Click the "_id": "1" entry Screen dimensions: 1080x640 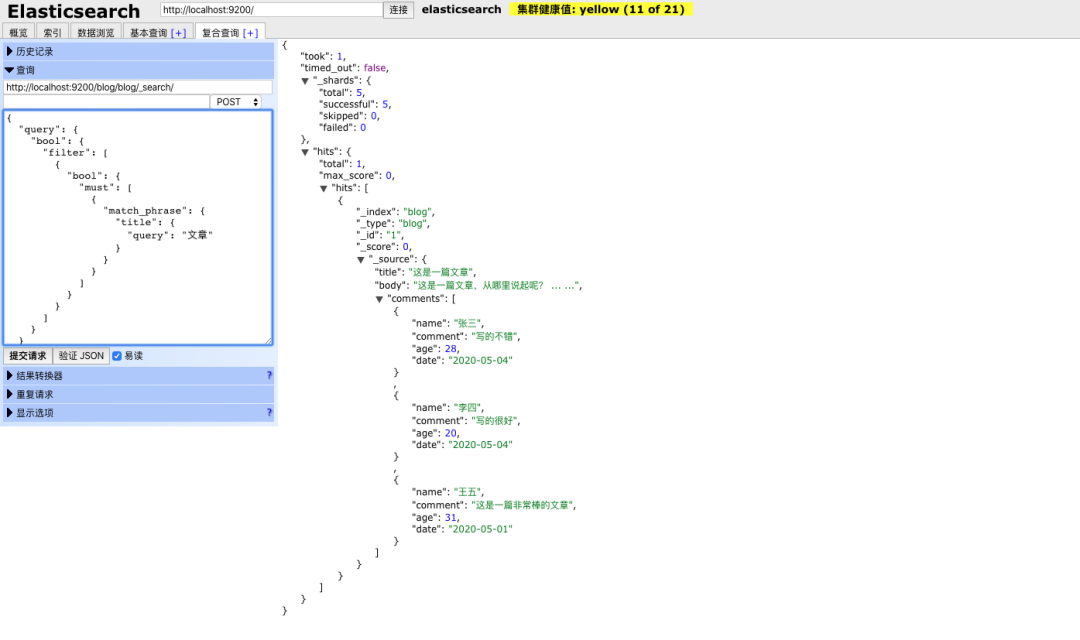click(x=380, y=236)
